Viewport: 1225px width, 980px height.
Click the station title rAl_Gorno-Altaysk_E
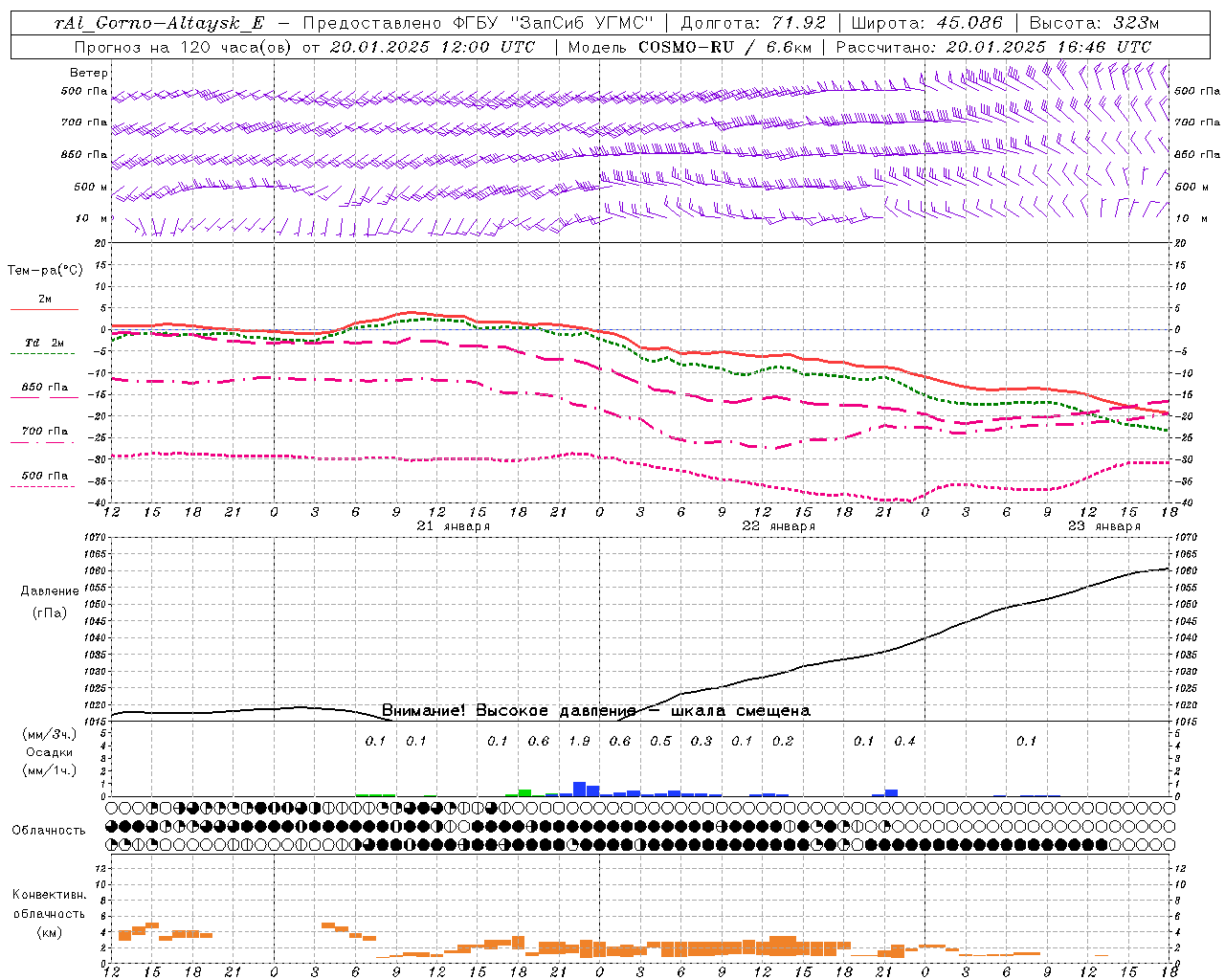click(x=159, y=23)
